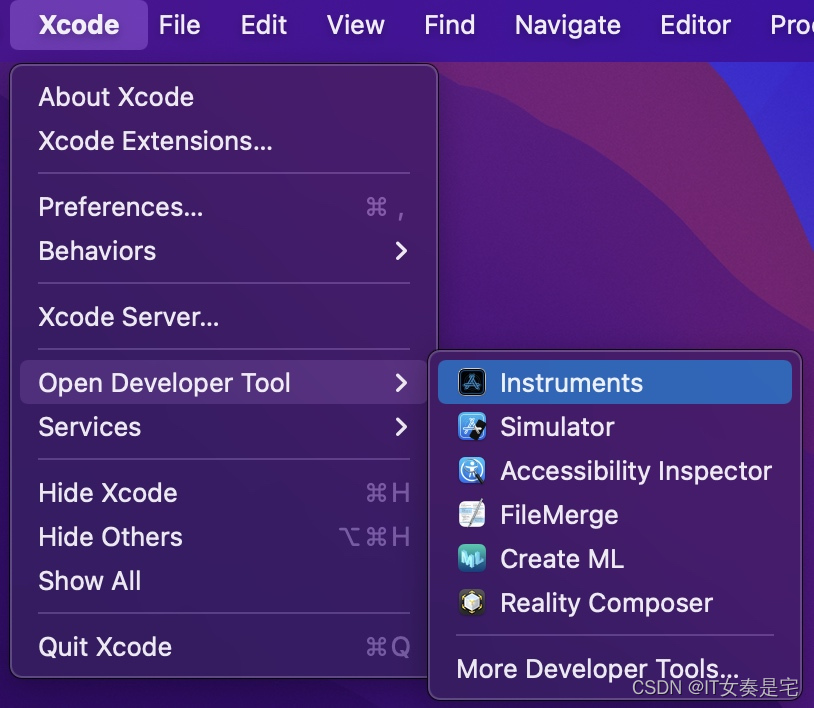Click the Accessibility Inspector icon
Screen dimensions: 814x708
[x=472, y=470]
